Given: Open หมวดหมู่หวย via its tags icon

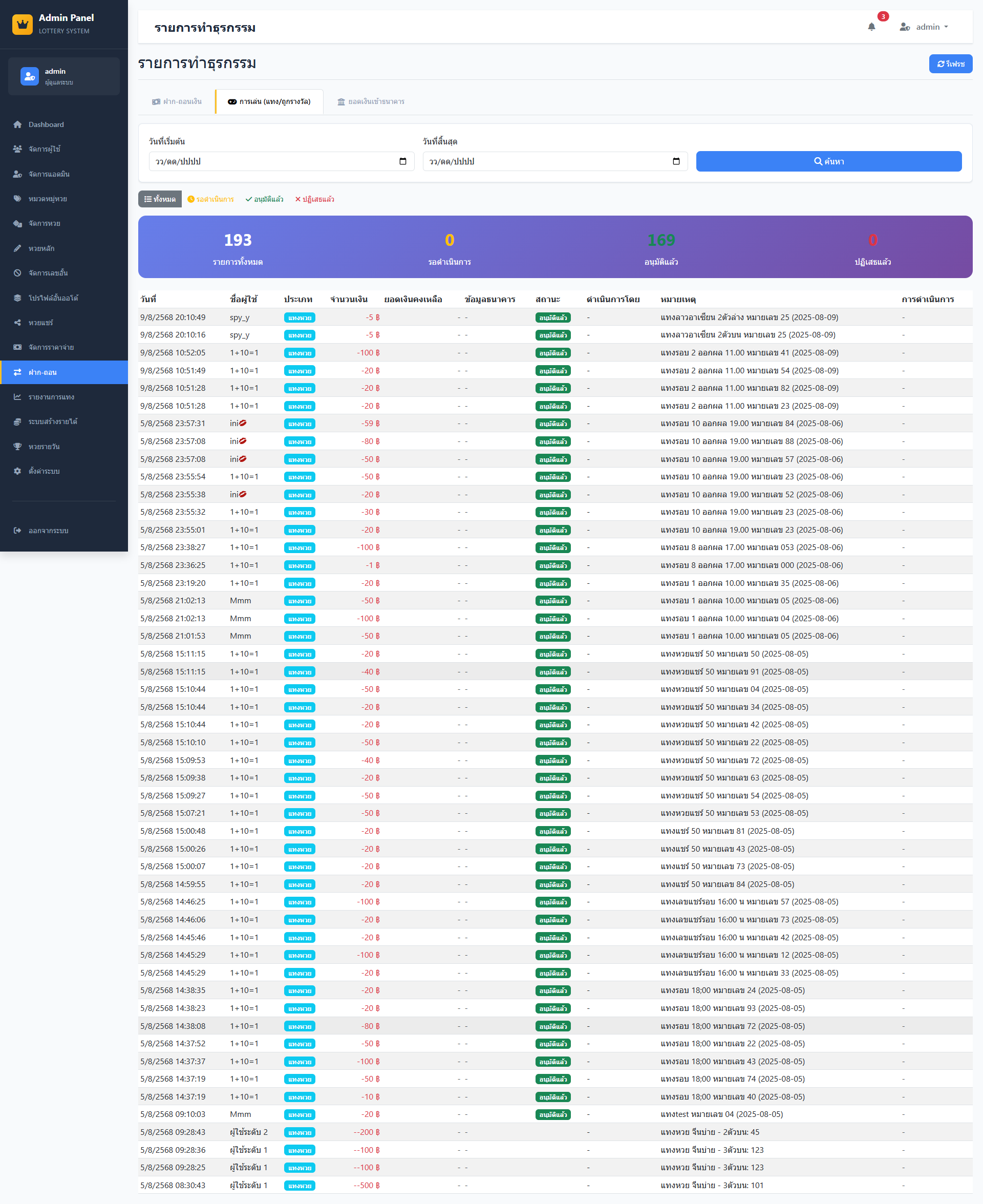Looking at the screenshot, I should 17,199.
